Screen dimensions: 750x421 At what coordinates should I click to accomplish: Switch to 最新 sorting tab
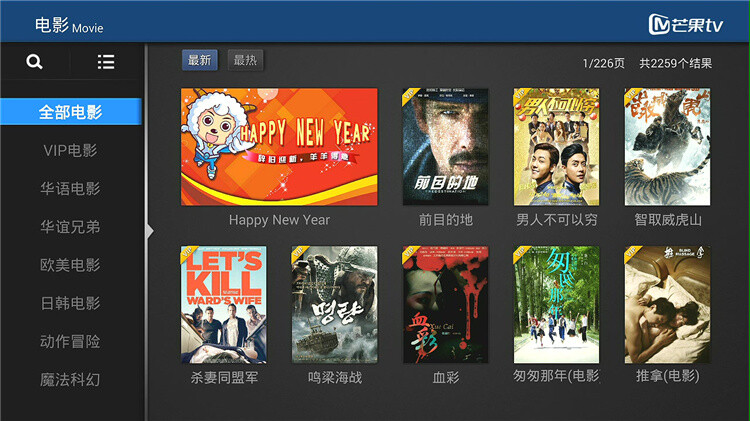click(199, 60)
